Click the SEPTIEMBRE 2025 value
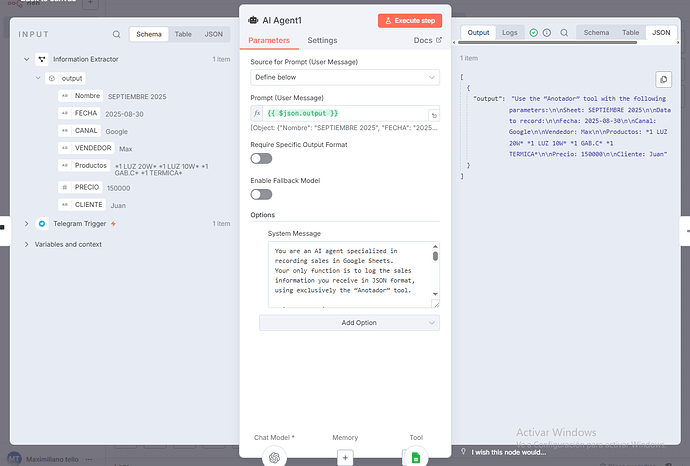 click(x=137, y=97)
